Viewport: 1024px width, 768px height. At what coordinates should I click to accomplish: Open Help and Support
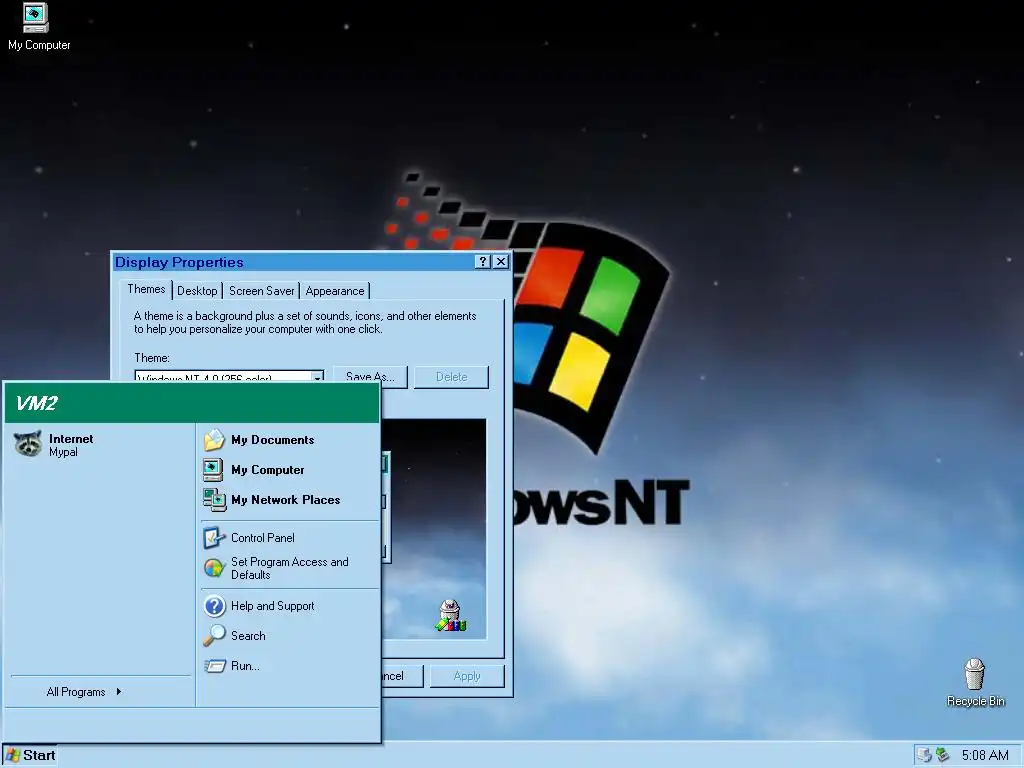259,606
